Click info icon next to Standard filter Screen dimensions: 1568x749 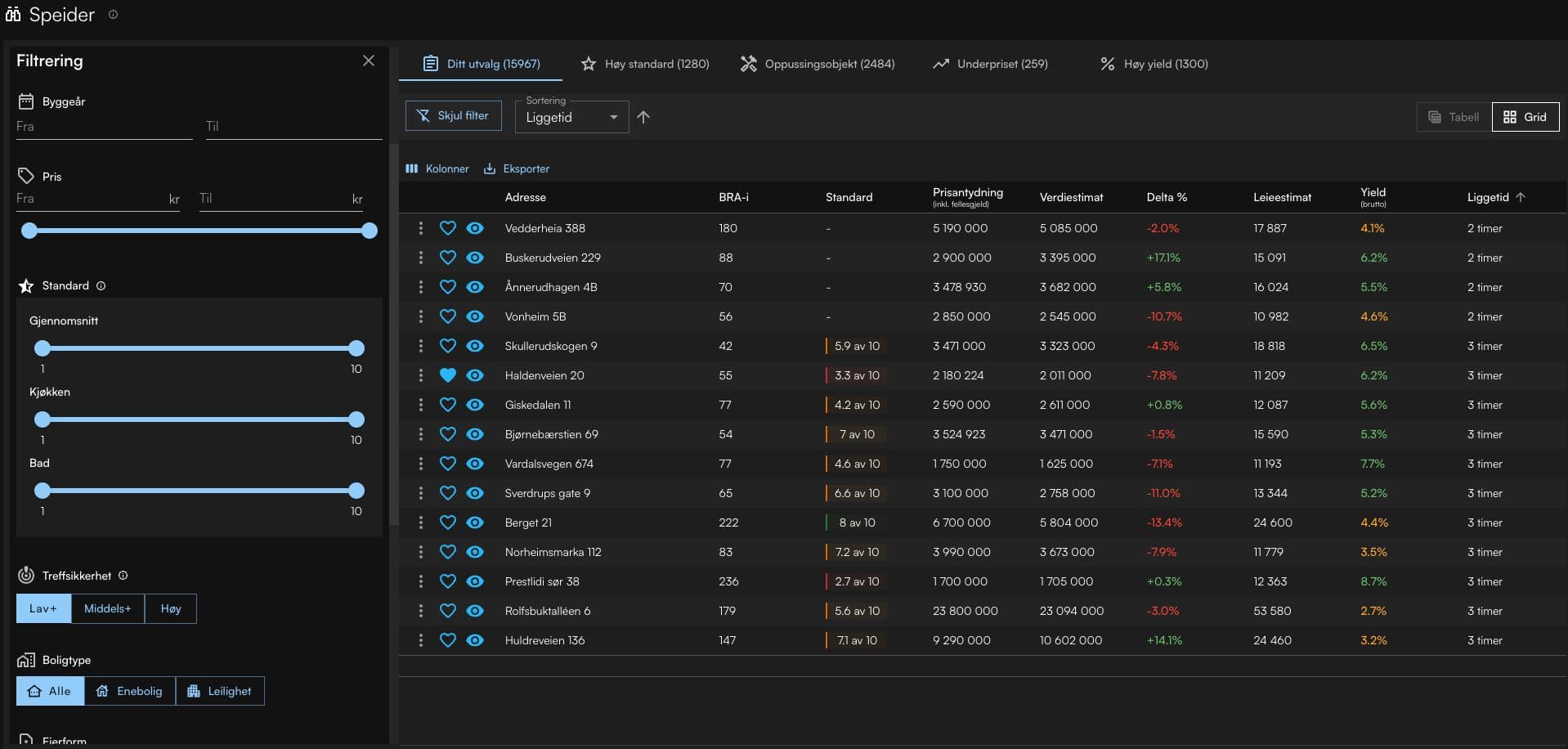tap(101, 286)
